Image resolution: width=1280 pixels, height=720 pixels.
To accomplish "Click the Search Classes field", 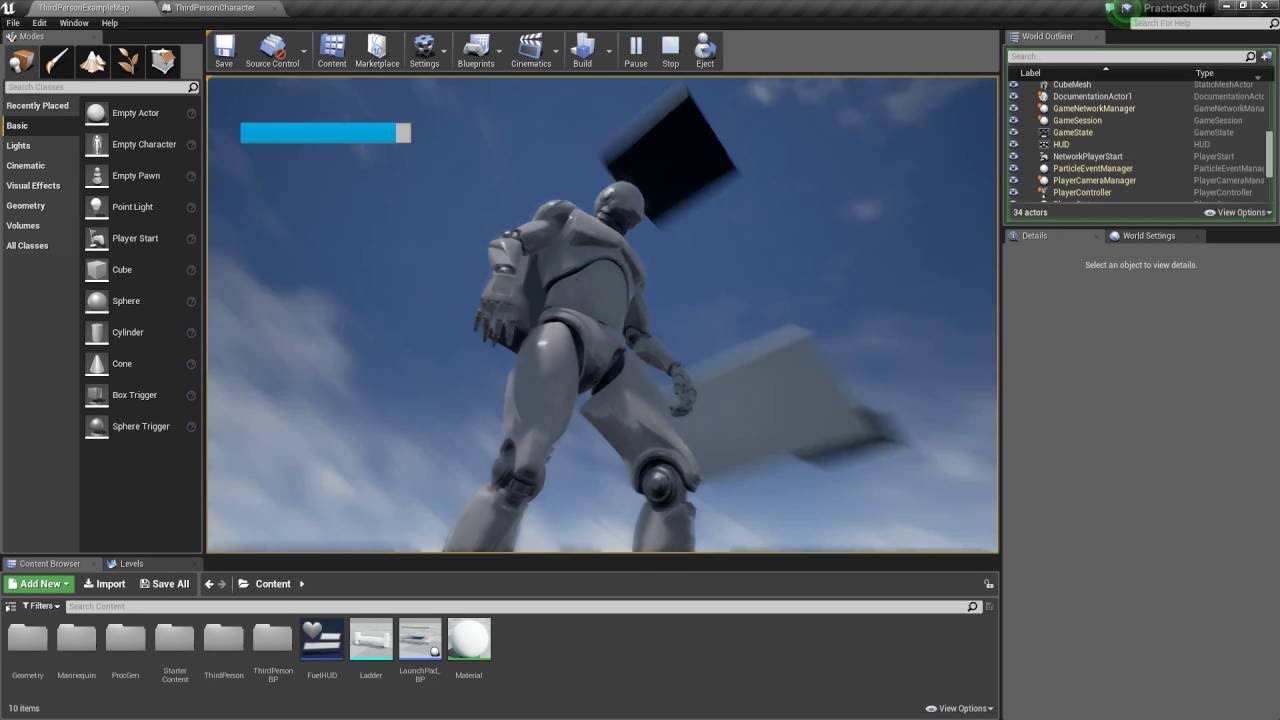I will [x=96, y=87].
